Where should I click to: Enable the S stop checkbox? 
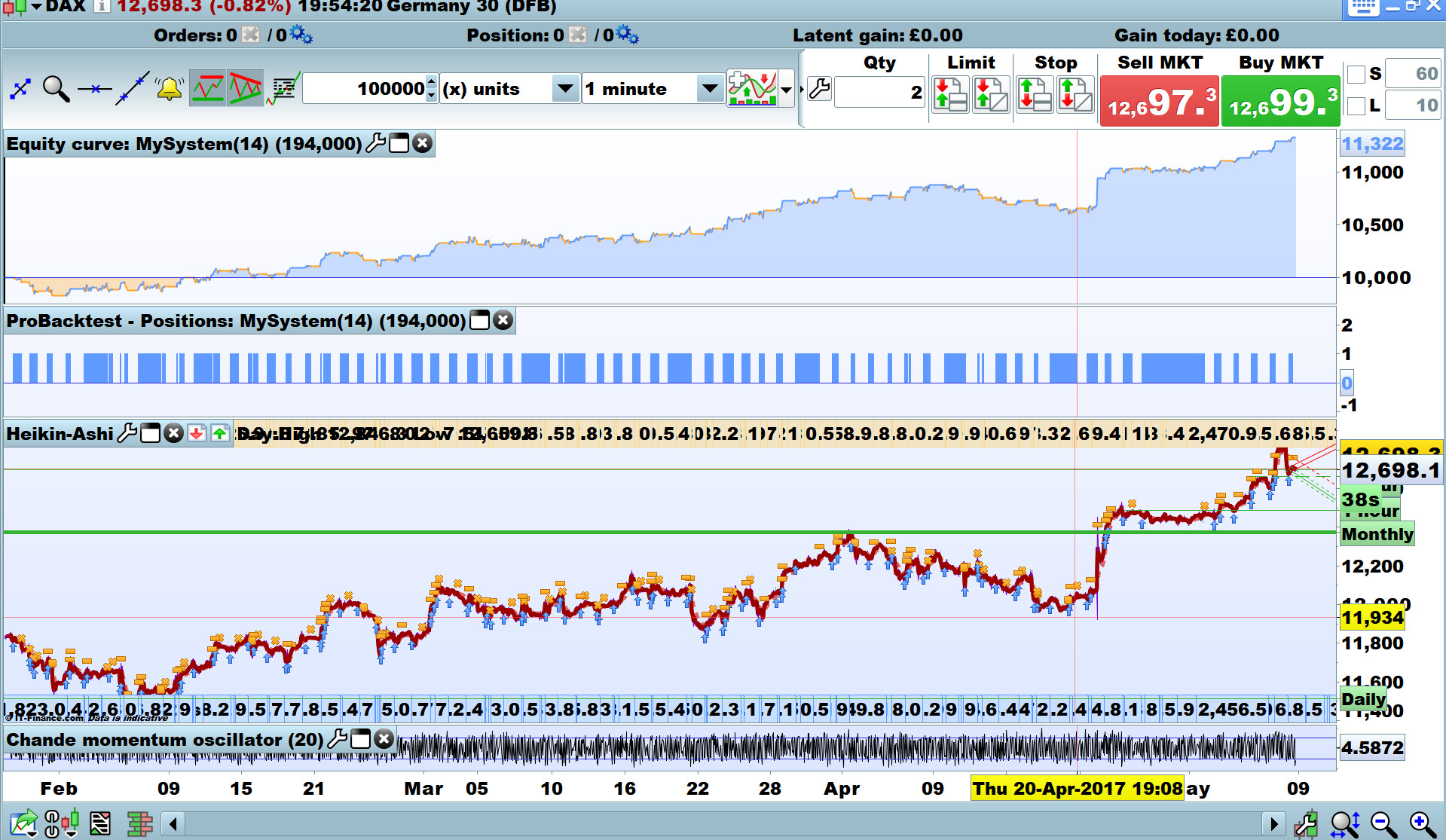pos(1356,74)
